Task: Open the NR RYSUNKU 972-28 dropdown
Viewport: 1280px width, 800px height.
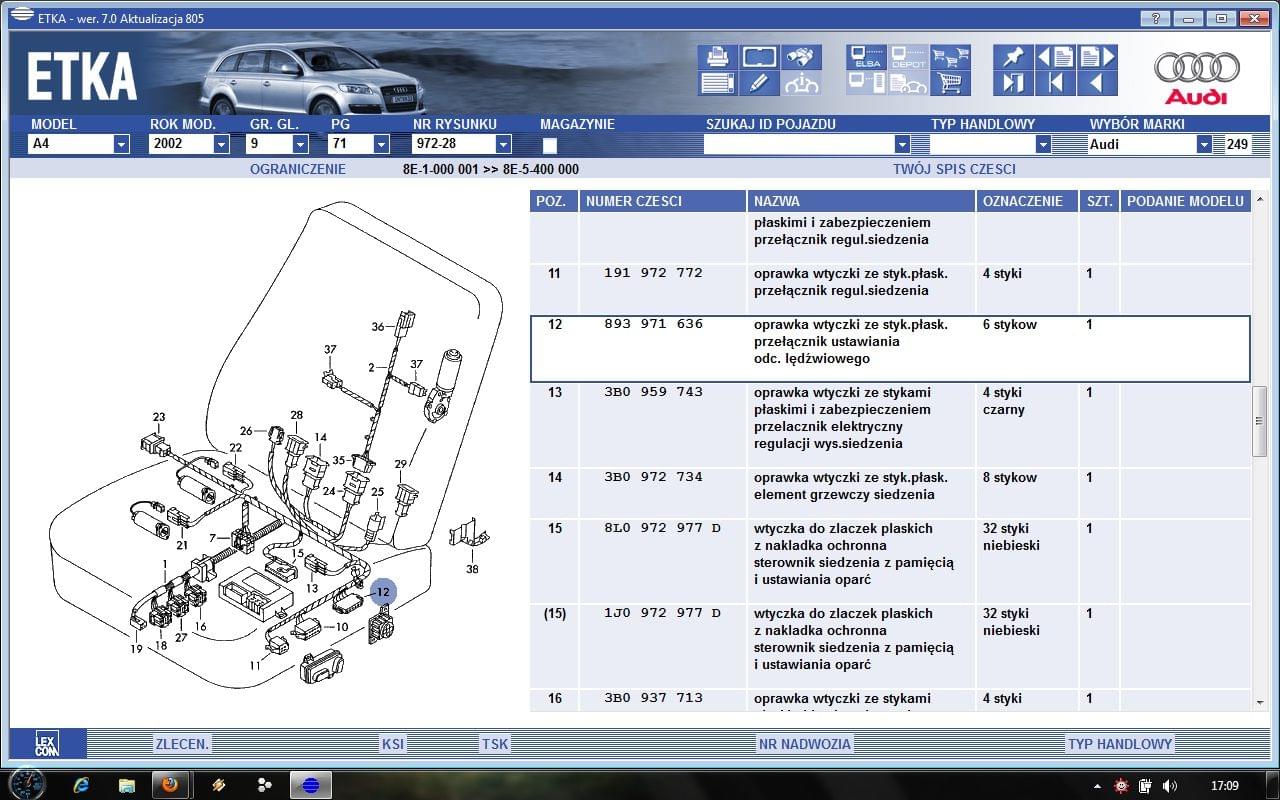Action: tap(503, 144)
